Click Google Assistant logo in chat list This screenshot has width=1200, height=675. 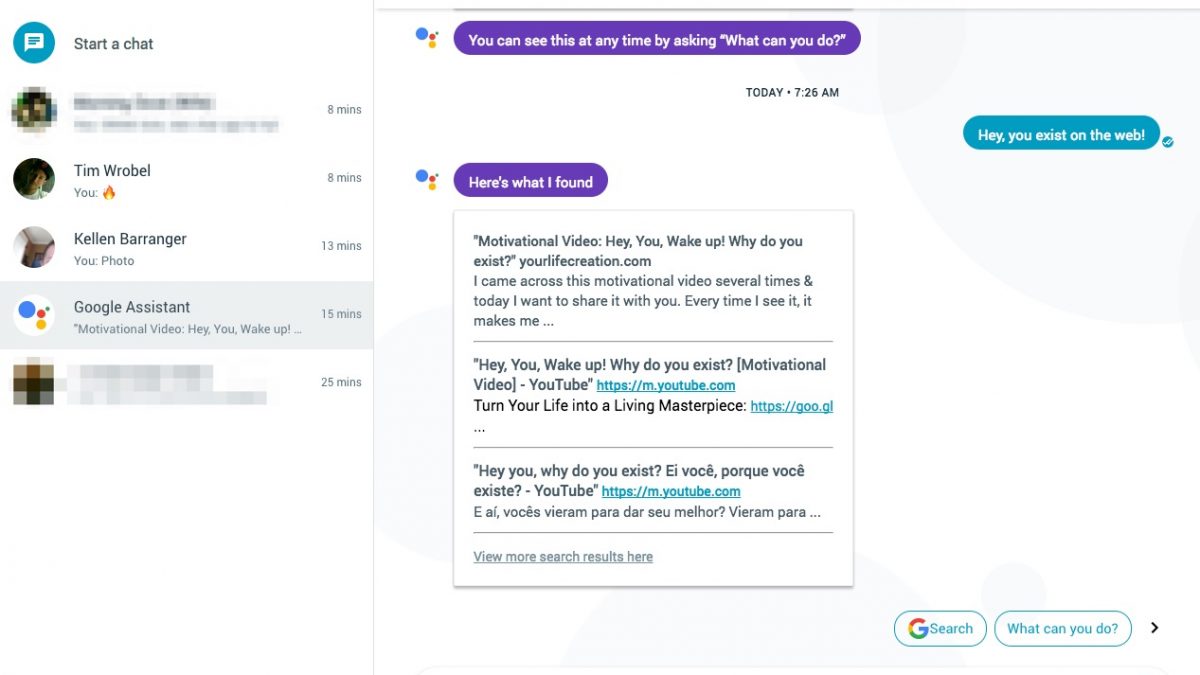click(x=34, y=315)
